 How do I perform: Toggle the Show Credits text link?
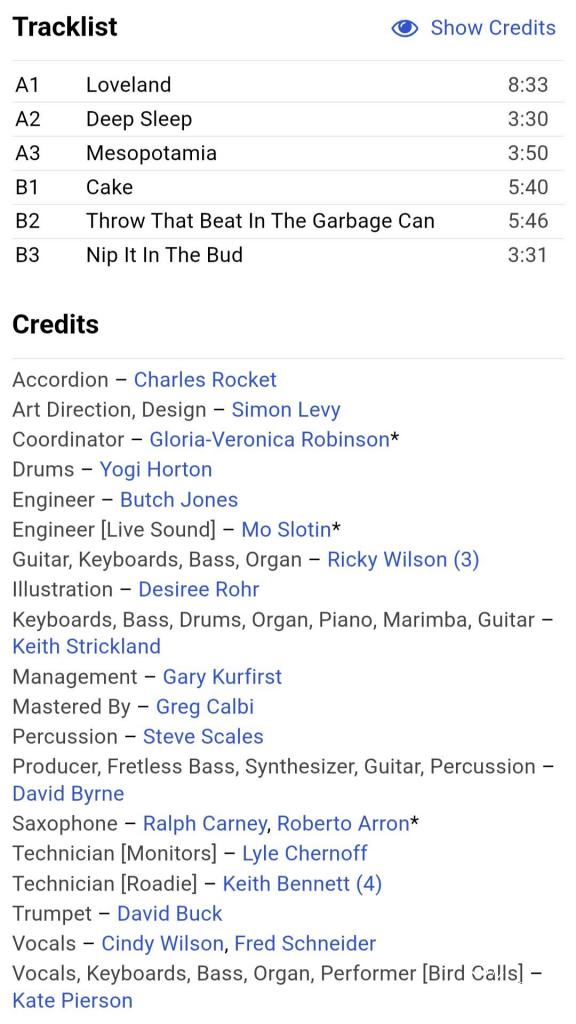point(493,28)
